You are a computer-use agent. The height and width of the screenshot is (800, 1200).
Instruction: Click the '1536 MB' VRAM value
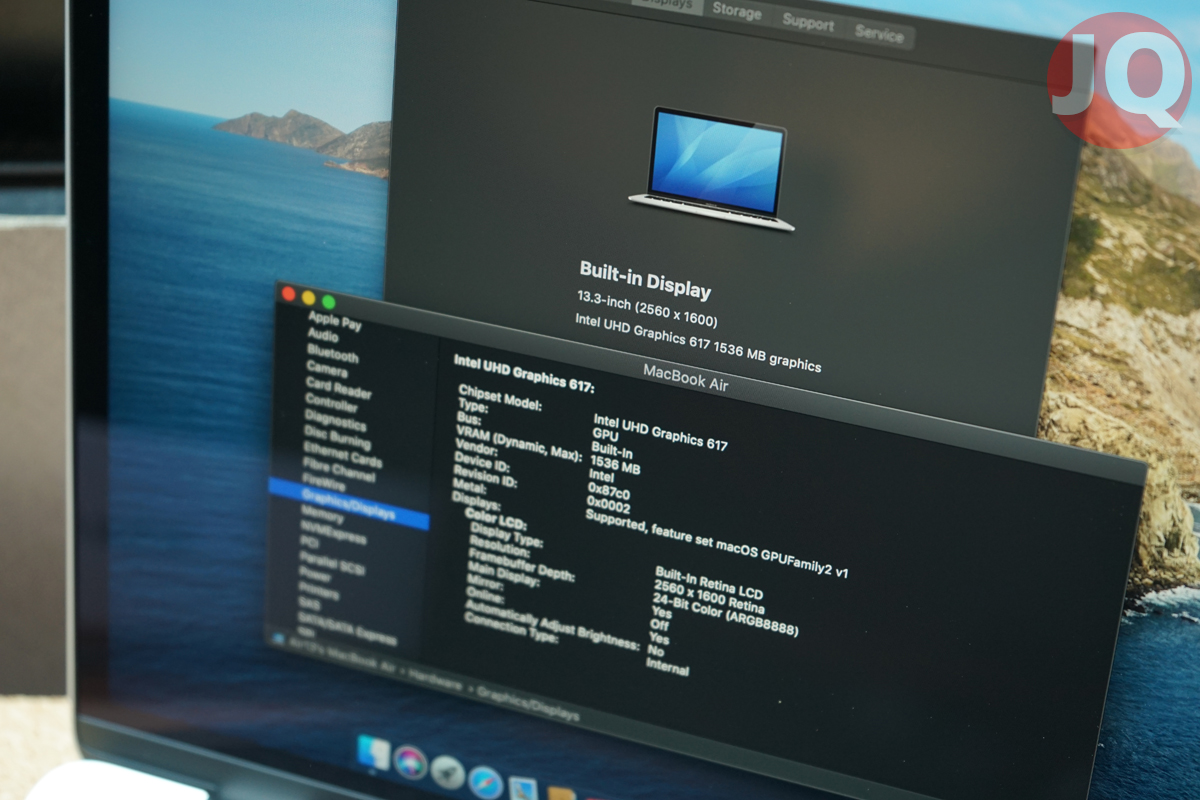pos(615,463)
